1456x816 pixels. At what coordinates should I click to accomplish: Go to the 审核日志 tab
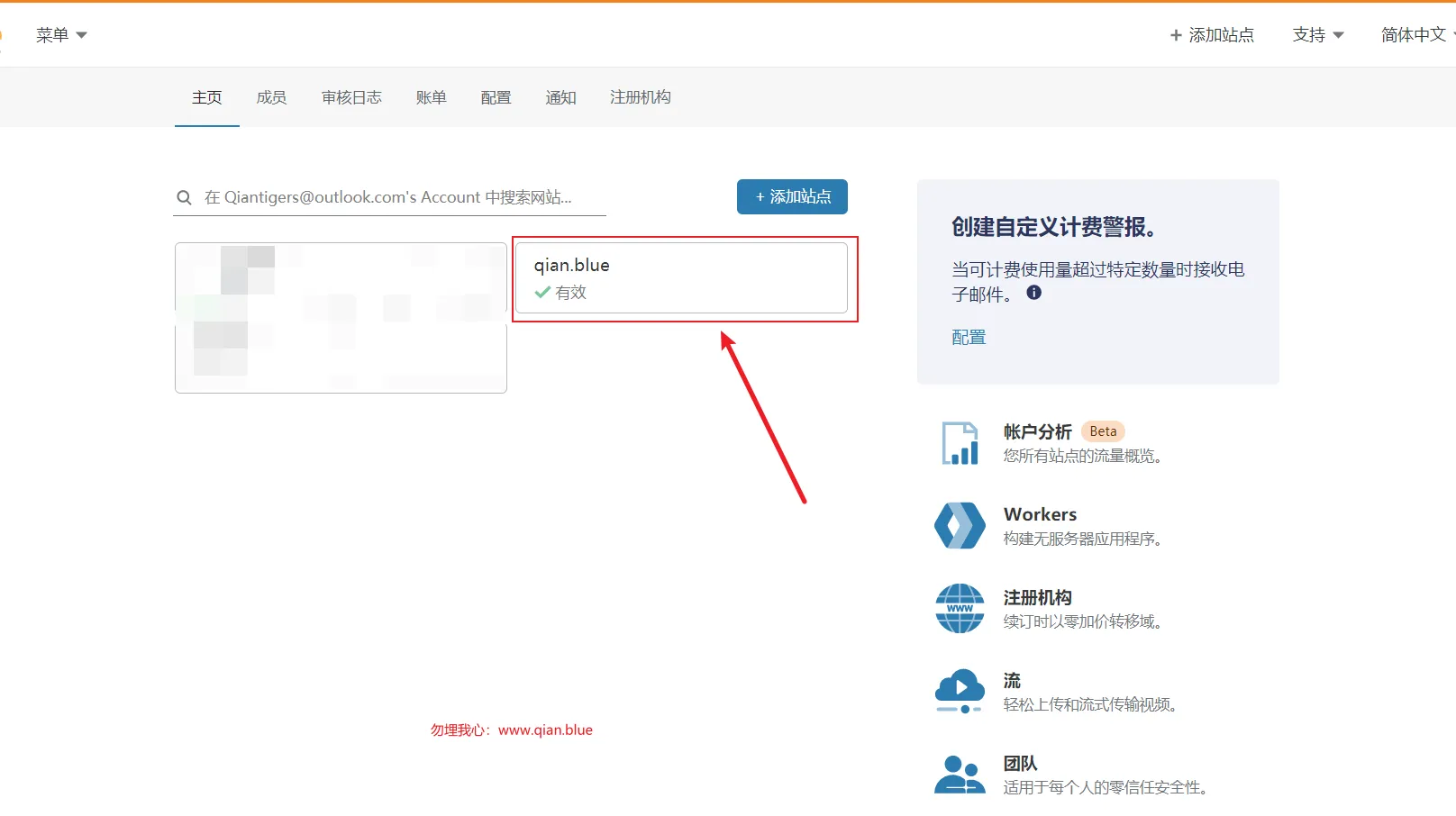pos(352,97)
